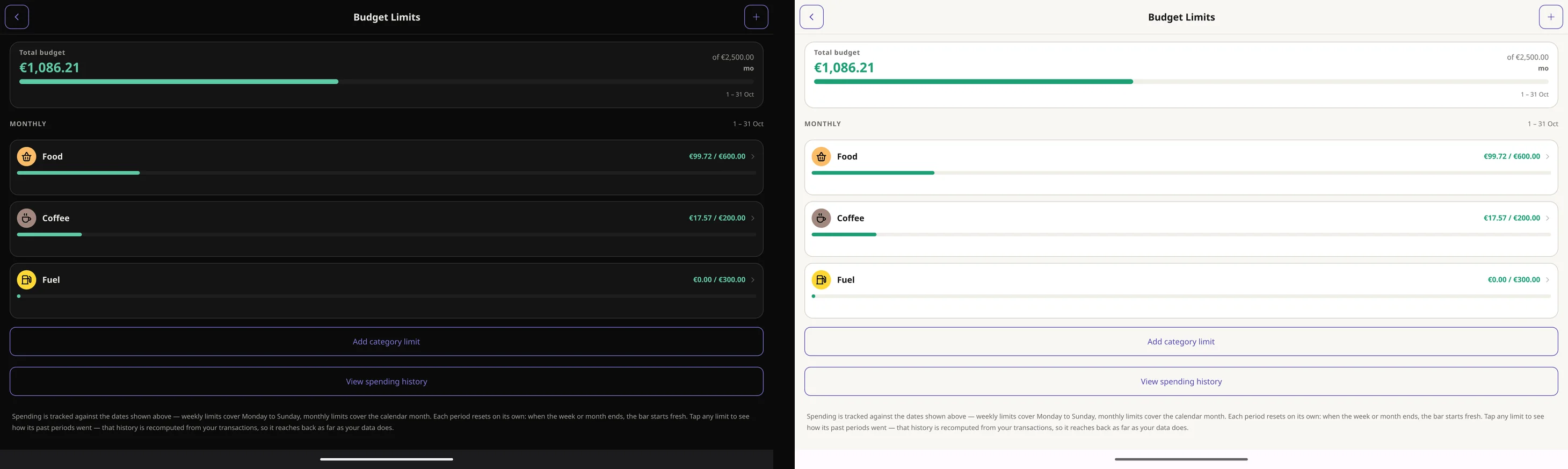Click "€17.57 / €200.00" in the dark panel
Image resolution: width=1568 pixels, height=469 pixels.
(717, 218)
